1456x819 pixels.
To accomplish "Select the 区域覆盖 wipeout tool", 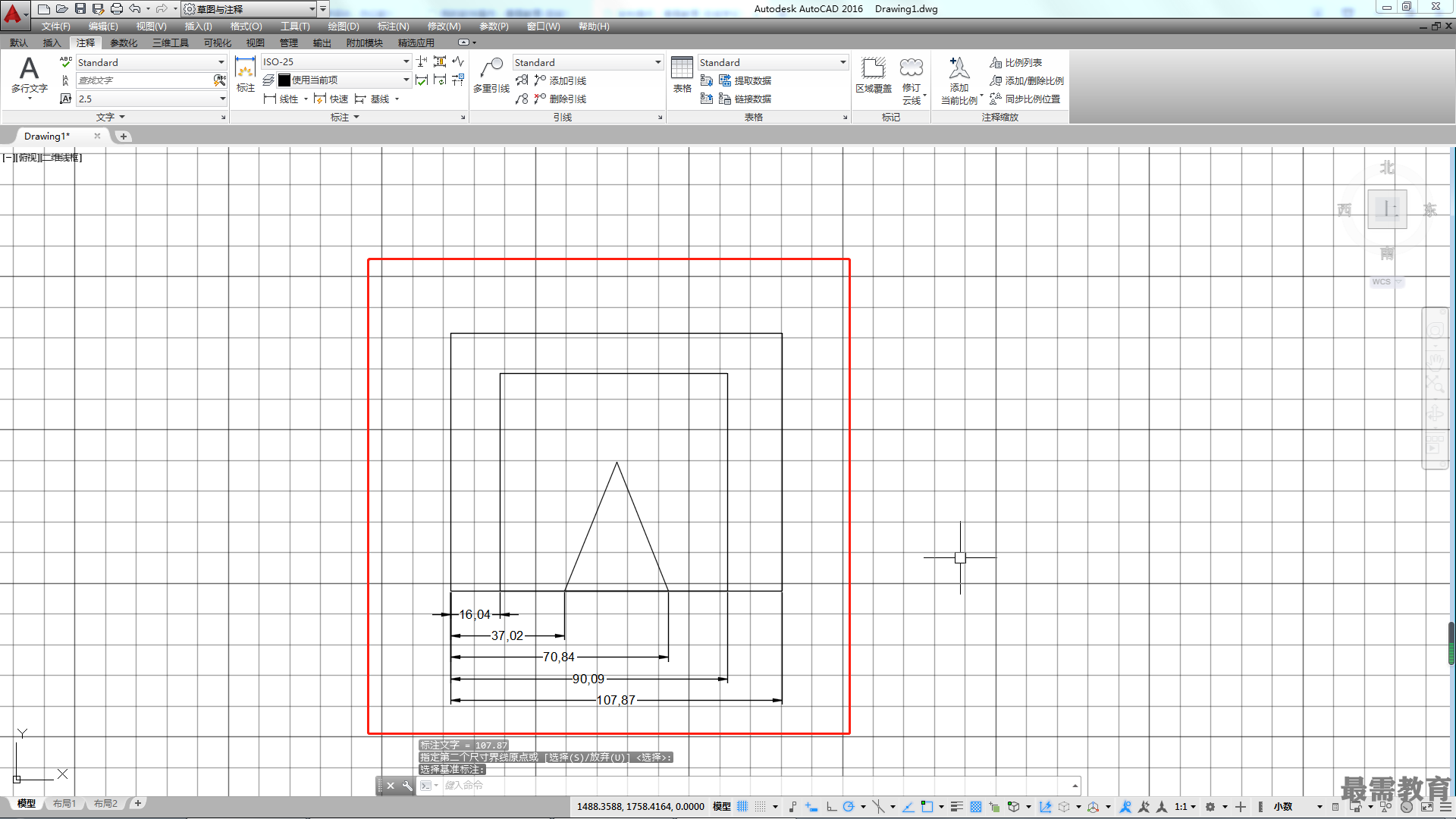I will click(x=874, y=75).
